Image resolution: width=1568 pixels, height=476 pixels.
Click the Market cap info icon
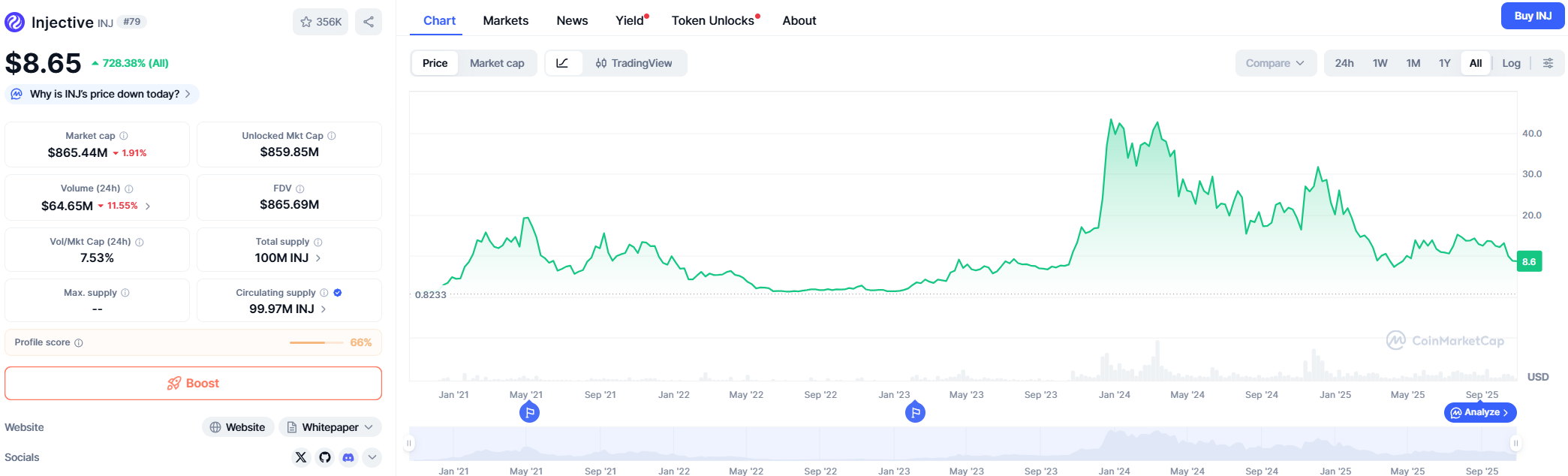124,136
